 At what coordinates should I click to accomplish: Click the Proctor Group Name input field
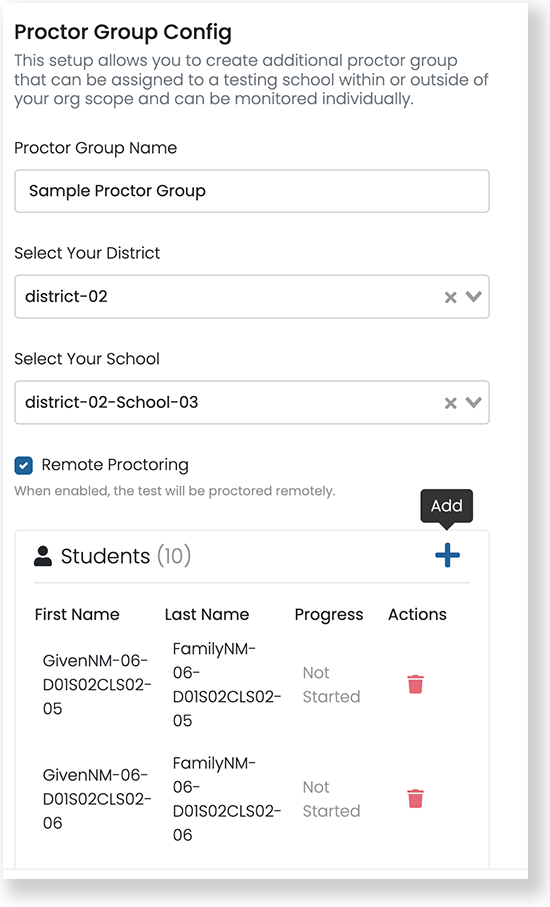click(252, 191)
